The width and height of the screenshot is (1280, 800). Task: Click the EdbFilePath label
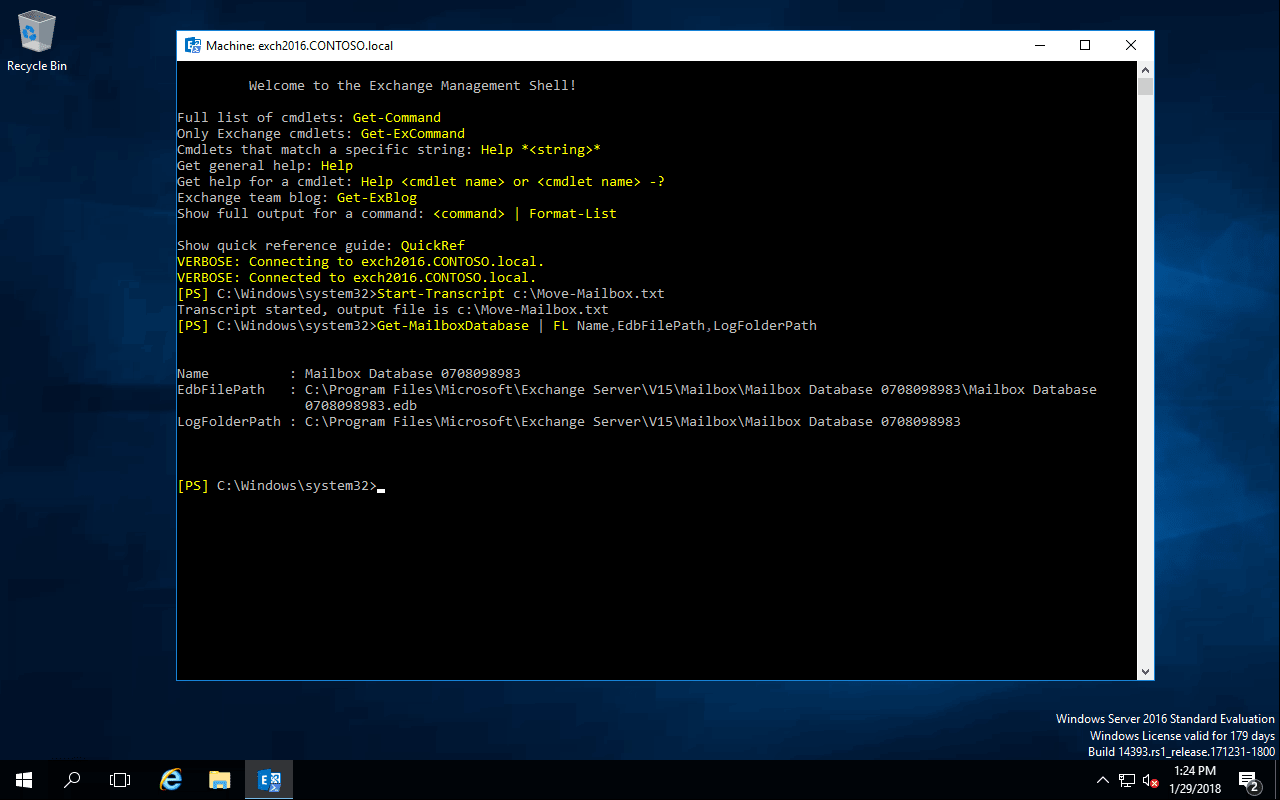[221, 390]
